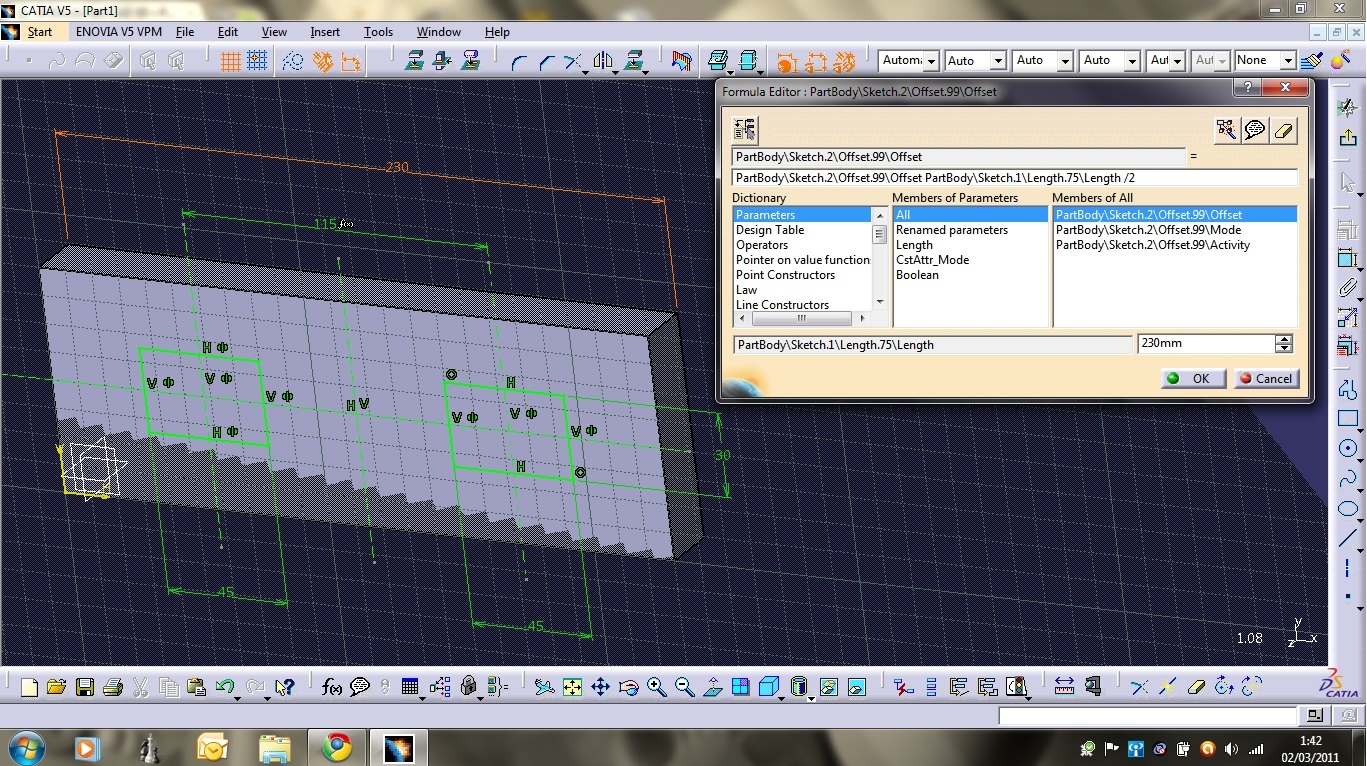Image resolution: width=1367 pixels, height=766 pixels.
Task: Click the Fit All In icon
Action: click(x=572, y=686)
